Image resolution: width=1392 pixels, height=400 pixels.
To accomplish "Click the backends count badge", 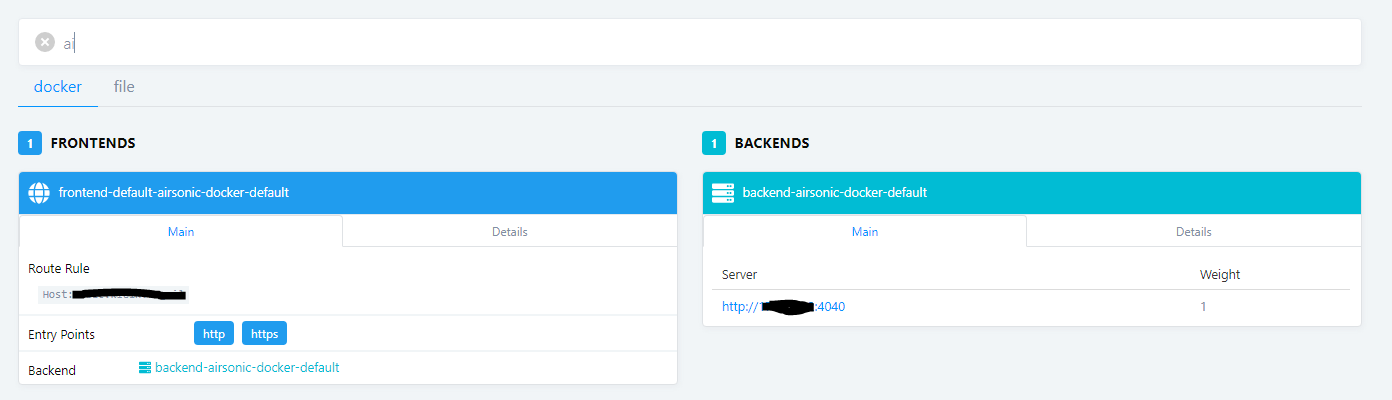I will pyautogui.click(x=714, y=143).
